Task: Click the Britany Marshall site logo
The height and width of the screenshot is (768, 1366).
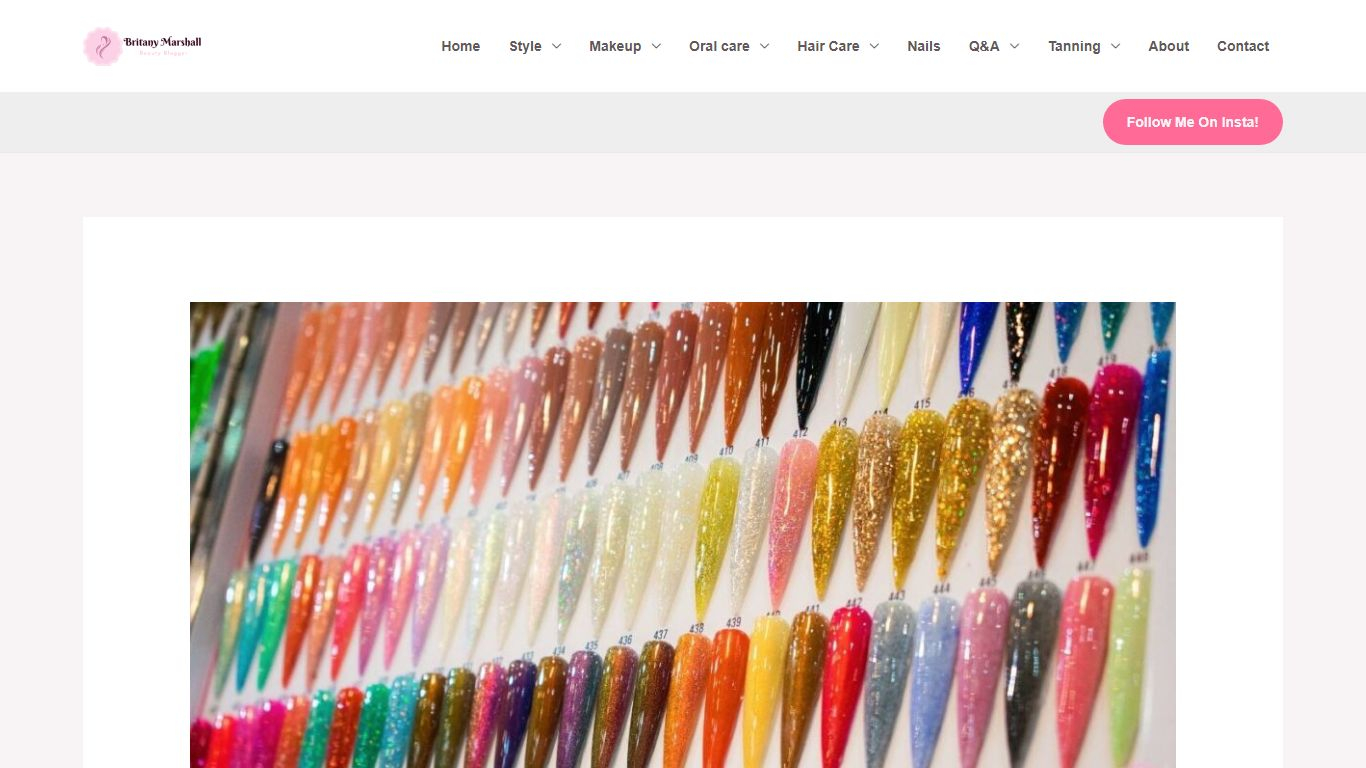Action: (143, 46)
